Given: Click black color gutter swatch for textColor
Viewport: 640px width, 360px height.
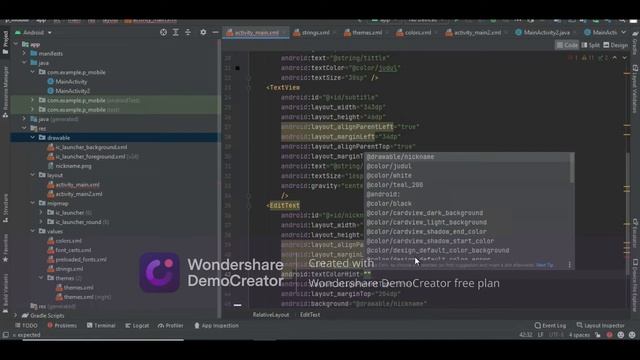Looking at the screenshot, I should (x=237, y=68).
